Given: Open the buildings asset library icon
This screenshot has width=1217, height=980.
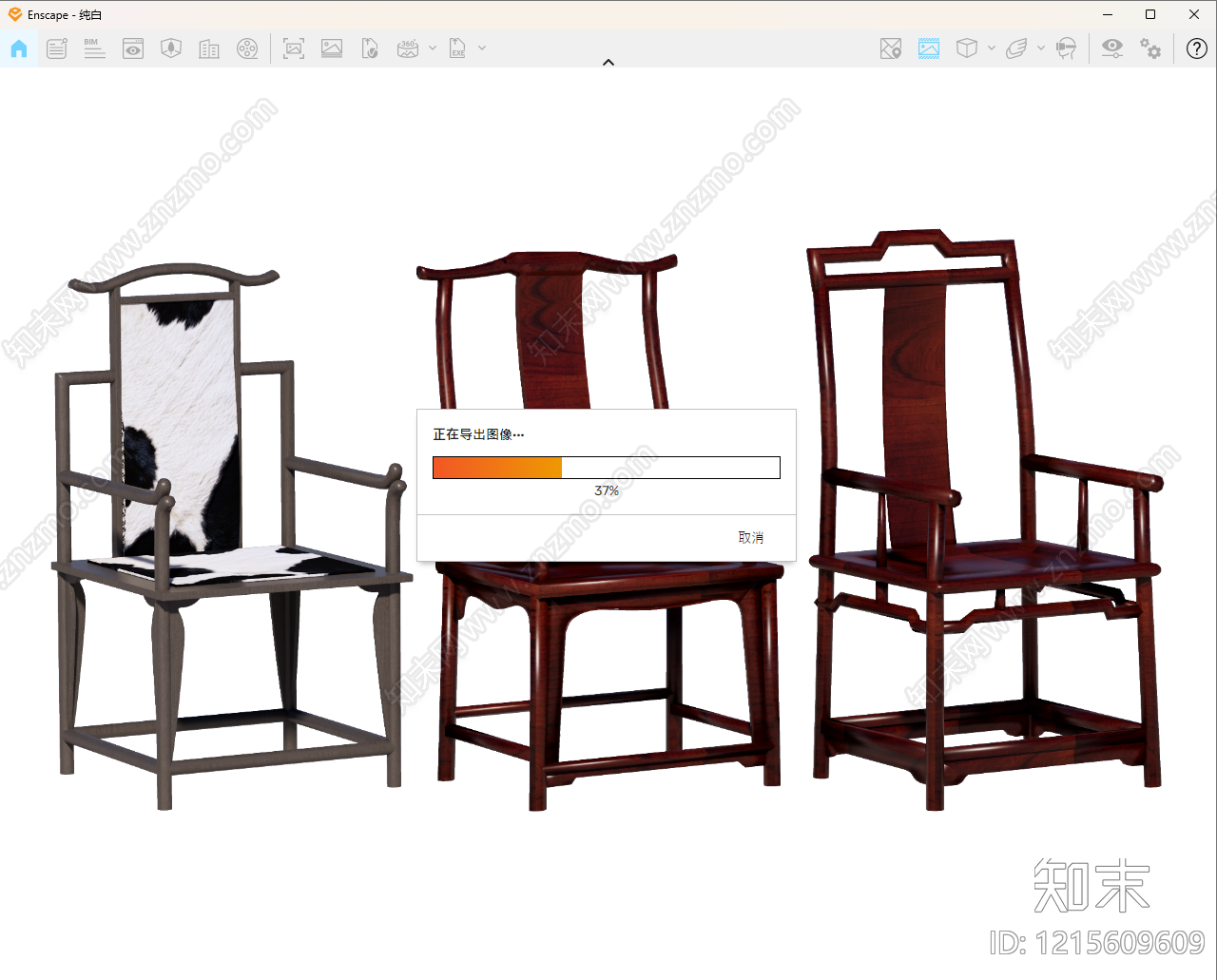Looking at the screenshot, I should click(x=209, y=48).
